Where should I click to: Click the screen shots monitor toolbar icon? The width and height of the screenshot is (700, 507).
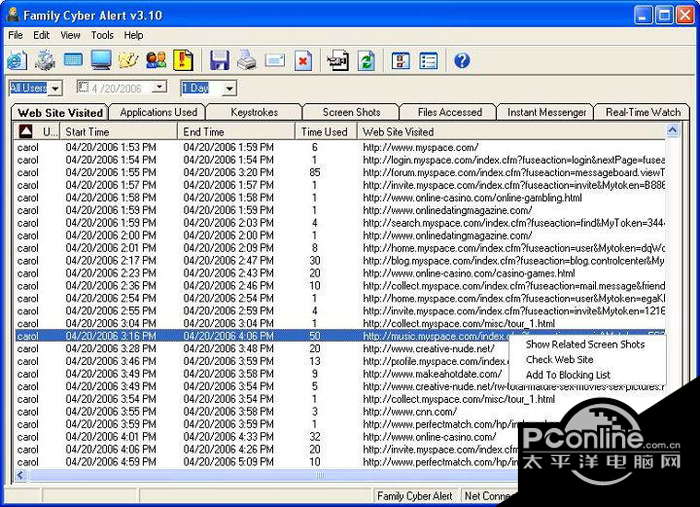[101, 60]
